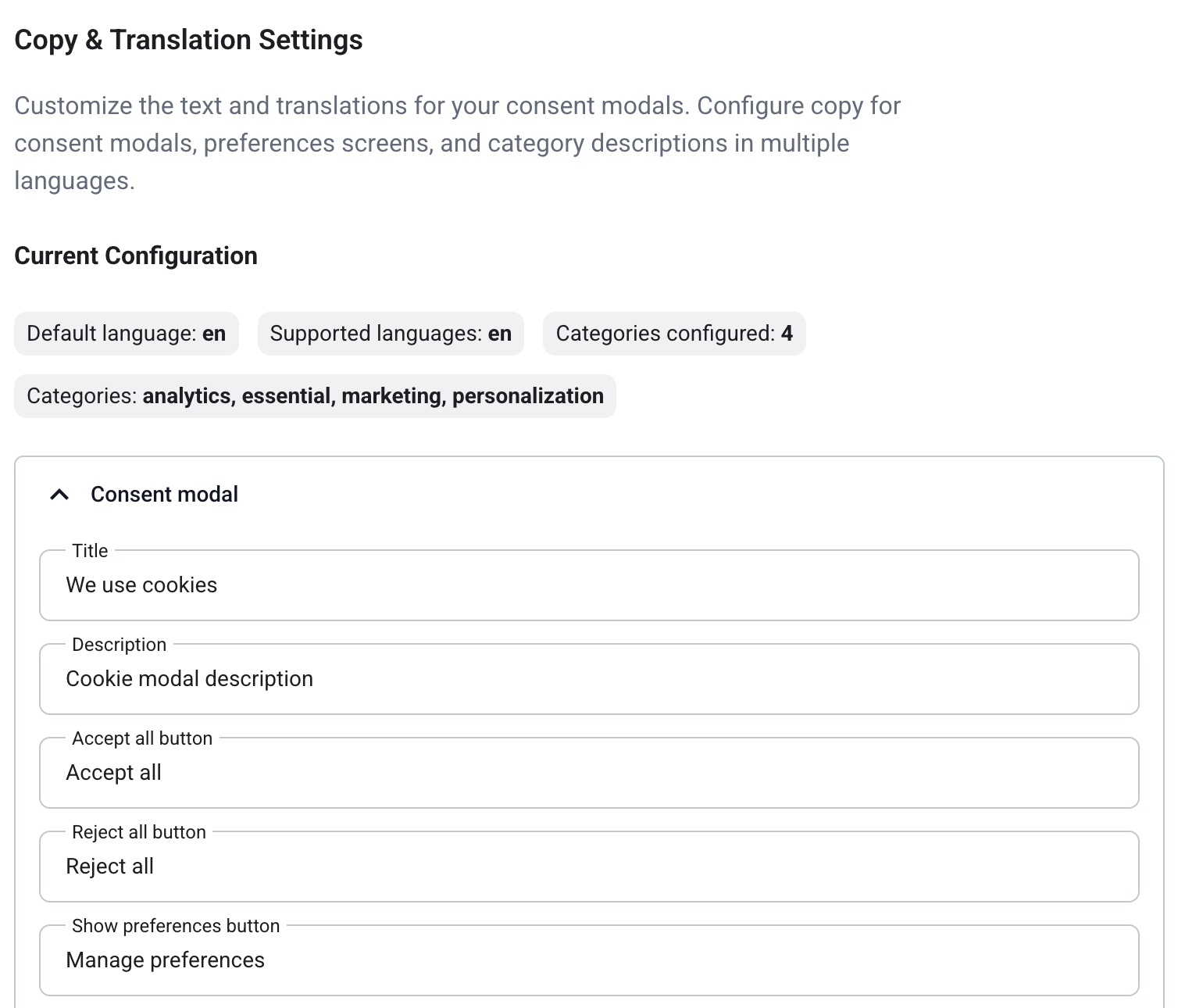Click the 'Accept all button' field label
This screenshot has width=1178, height=1008.
(142, 738)
